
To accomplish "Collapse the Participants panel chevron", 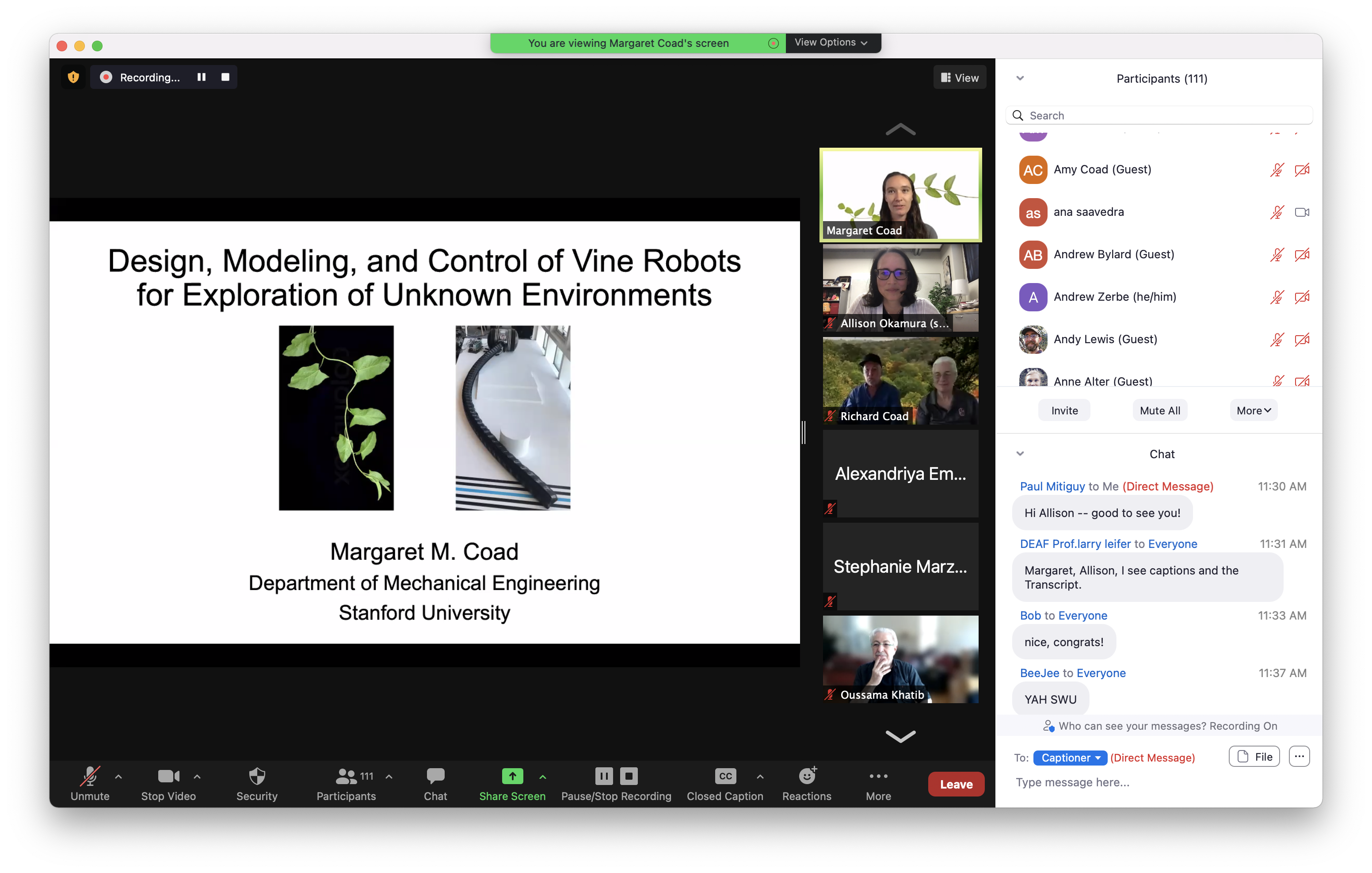I will [x=1020, y=79].
